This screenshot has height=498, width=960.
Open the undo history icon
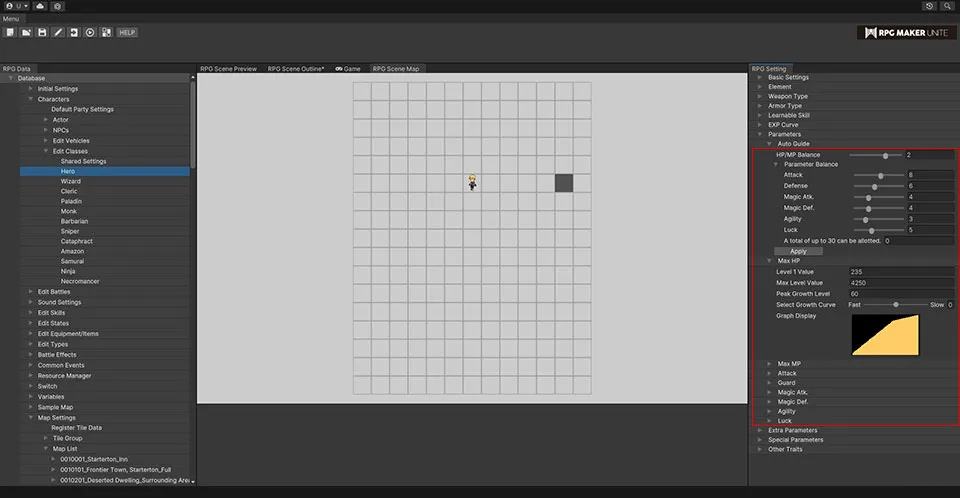pyautogui.click(x=930, y=6)
